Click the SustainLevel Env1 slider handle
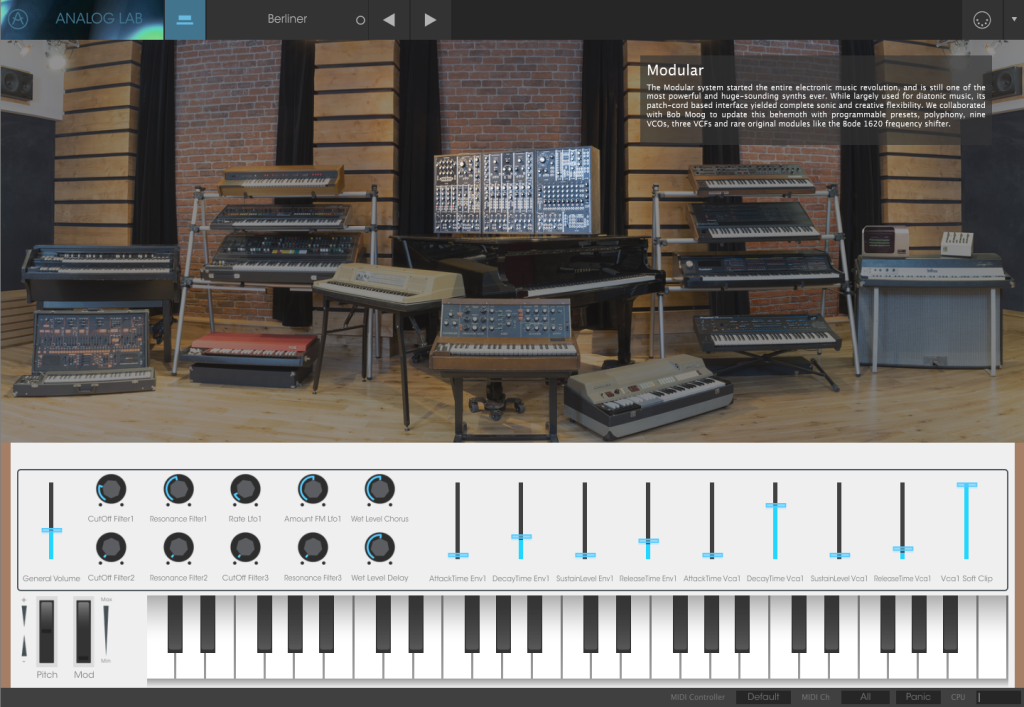Viewport: 1024px width, 707px height. [x=585, y=555]
